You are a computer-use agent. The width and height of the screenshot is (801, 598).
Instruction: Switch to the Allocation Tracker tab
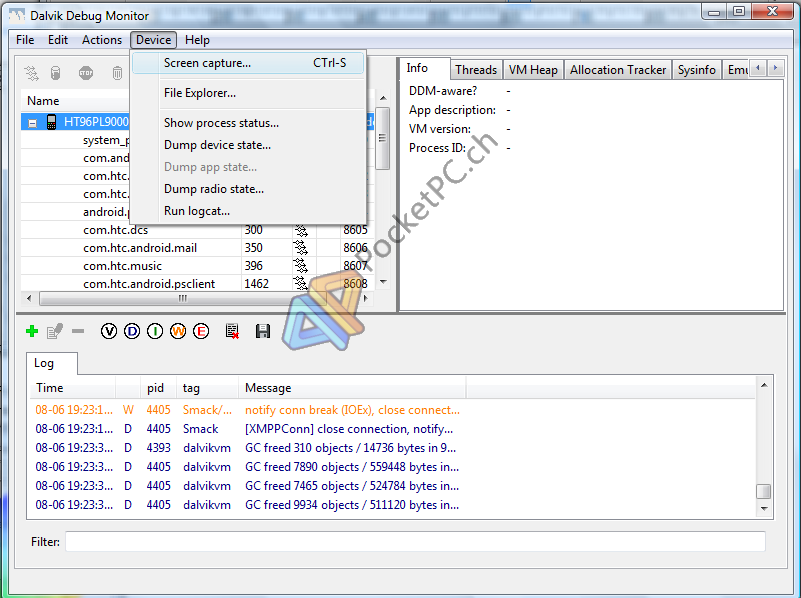[x=618, y=70]
